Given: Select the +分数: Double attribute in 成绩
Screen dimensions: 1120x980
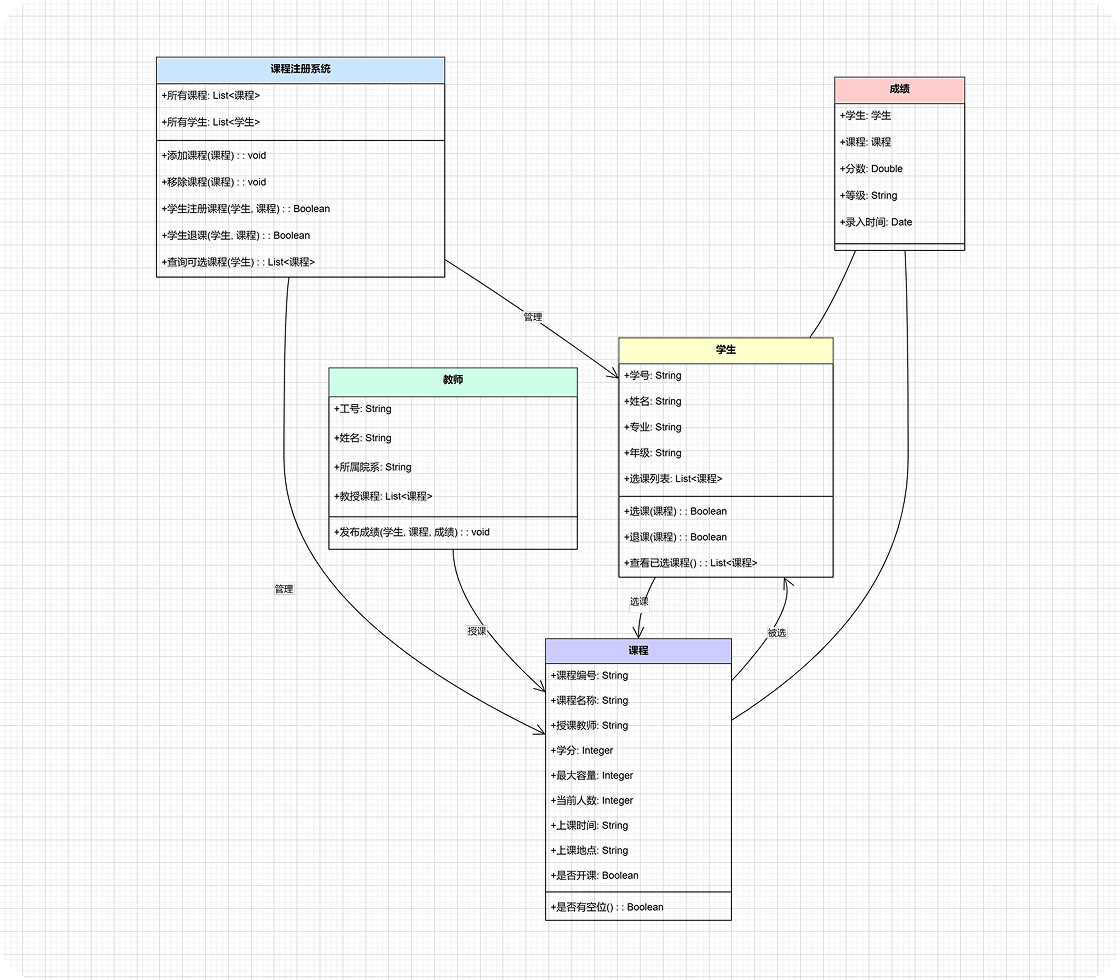Looking at the screenshot, I should point(866,169).
